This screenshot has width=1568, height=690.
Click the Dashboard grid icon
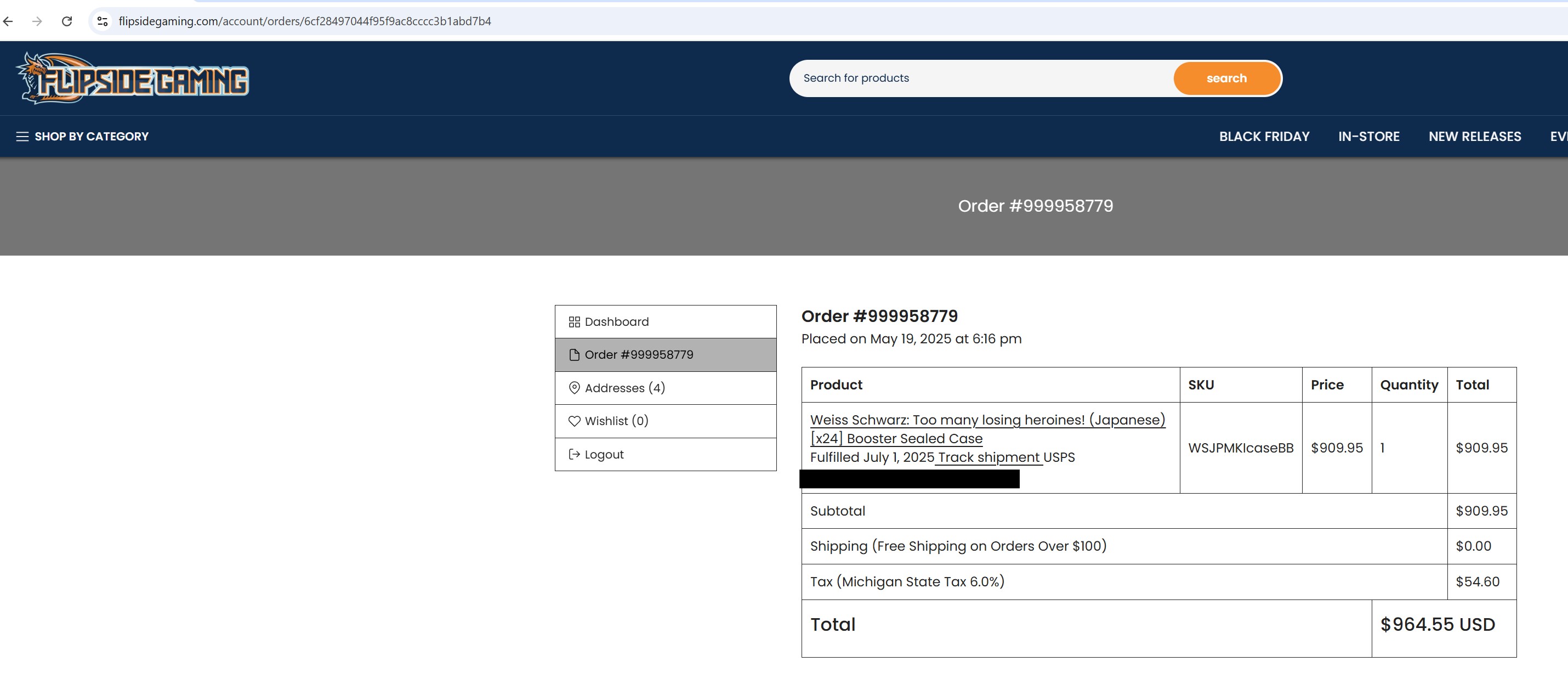point(574,321)
